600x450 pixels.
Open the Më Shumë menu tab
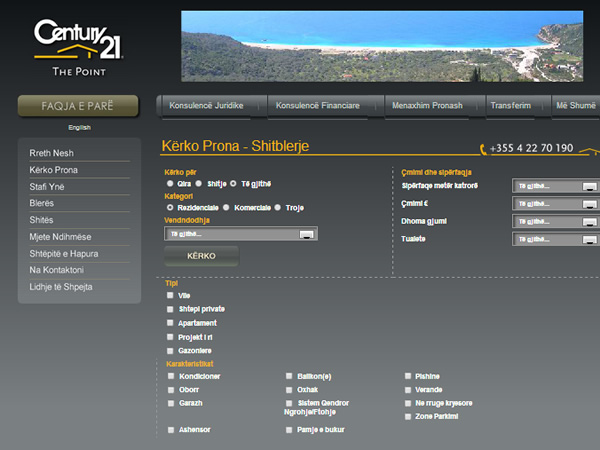574,105
